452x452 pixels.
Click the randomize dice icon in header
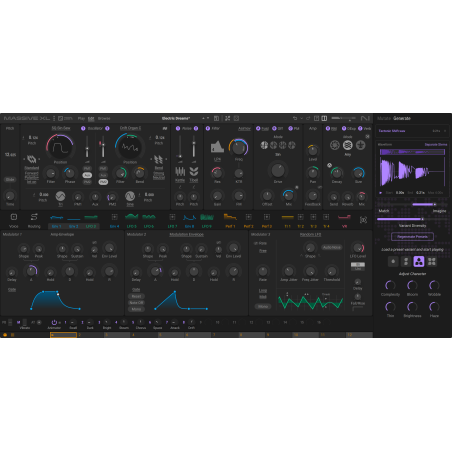[236, 118]
